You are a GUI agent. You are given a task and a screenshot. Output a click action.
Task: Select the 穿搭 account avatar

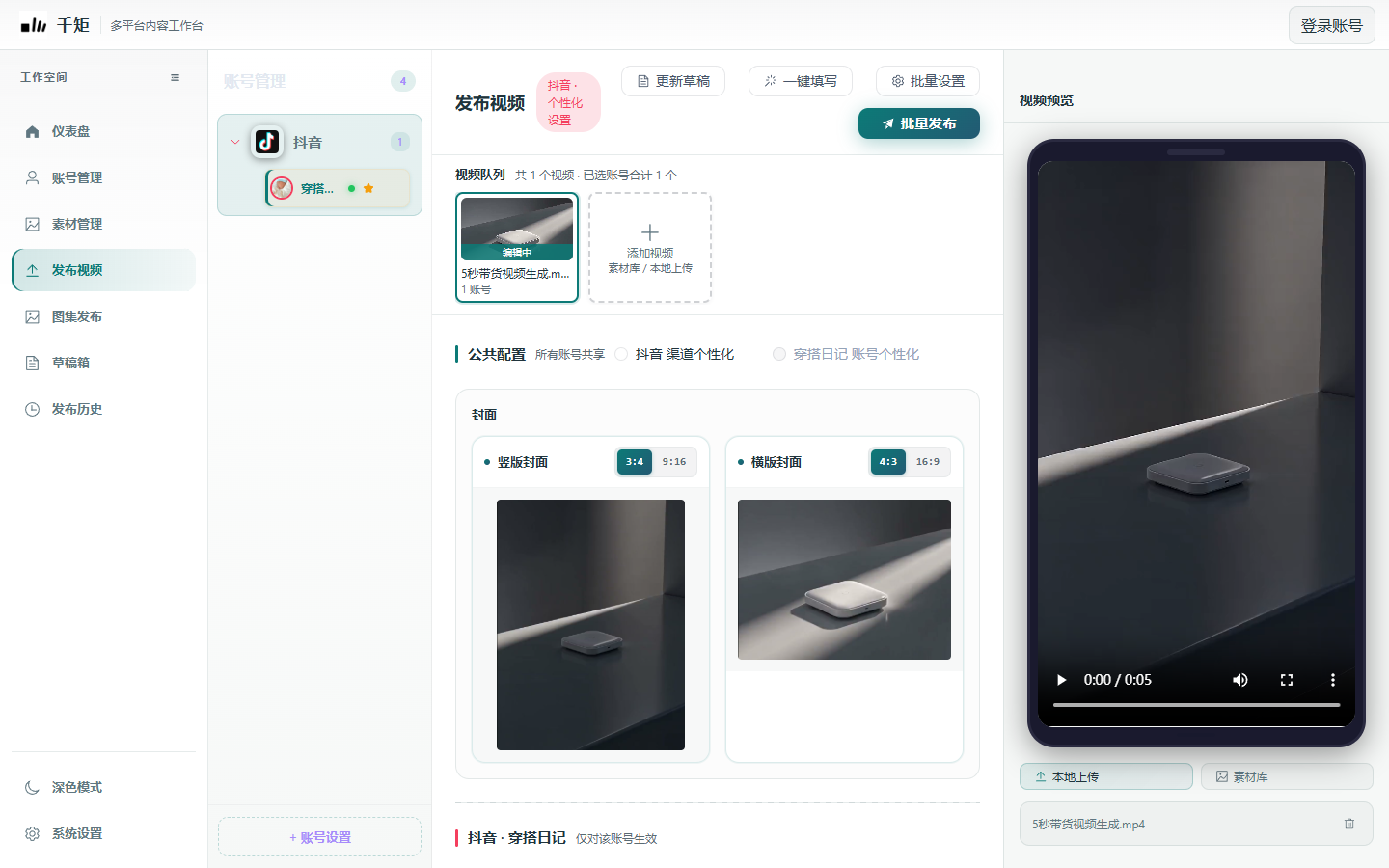[282, 188]
